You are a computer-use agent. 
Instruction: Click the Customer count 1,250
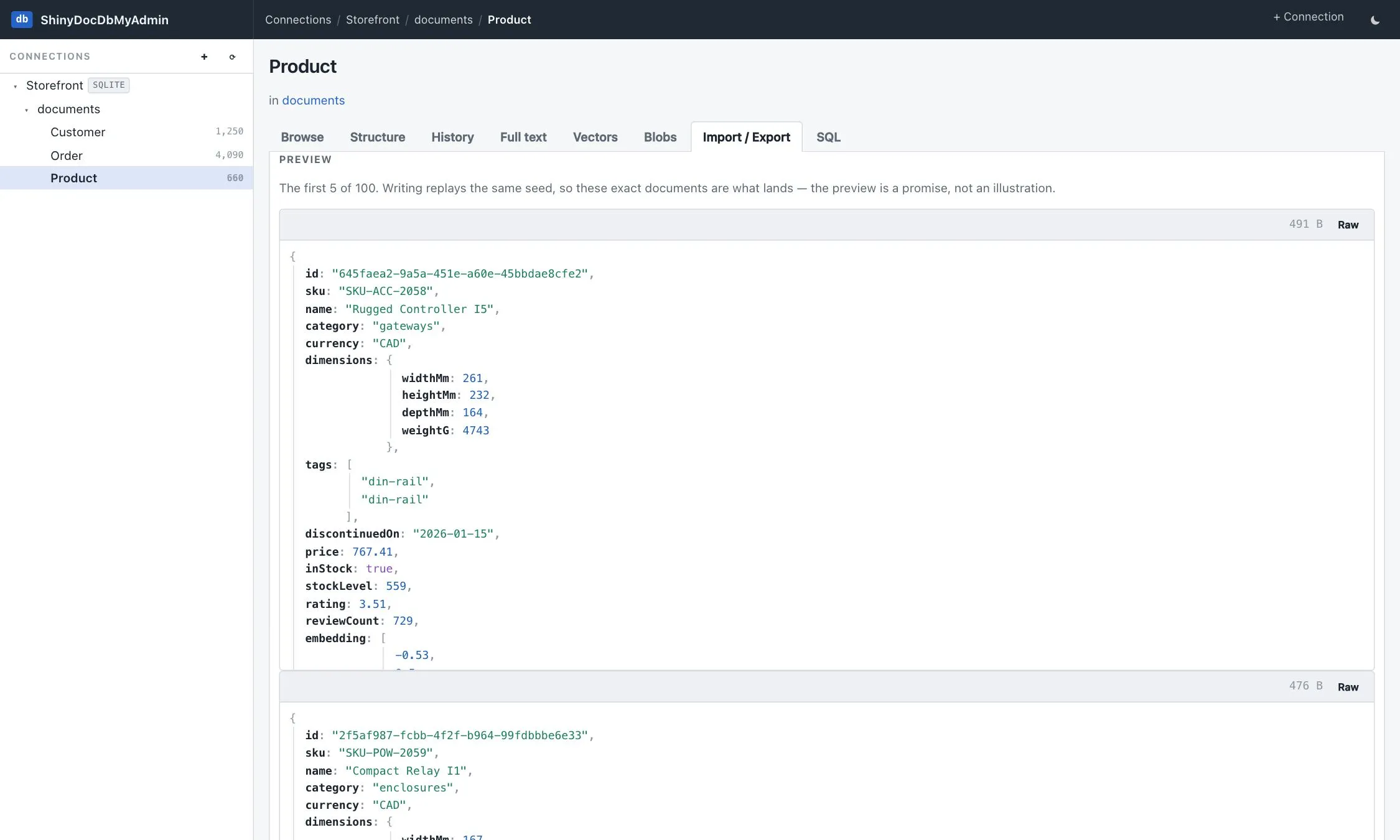[229, 131]
